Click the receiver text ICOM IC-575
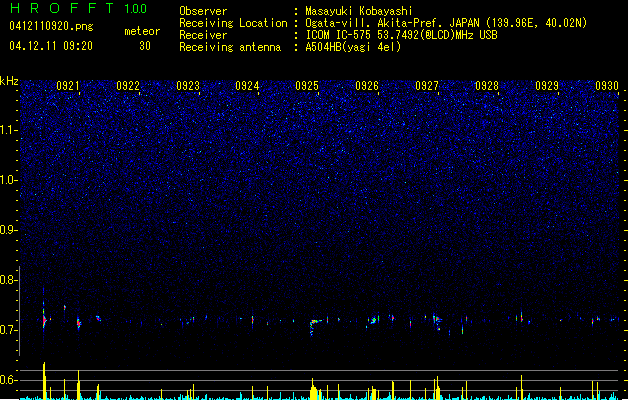 (339, 35)
